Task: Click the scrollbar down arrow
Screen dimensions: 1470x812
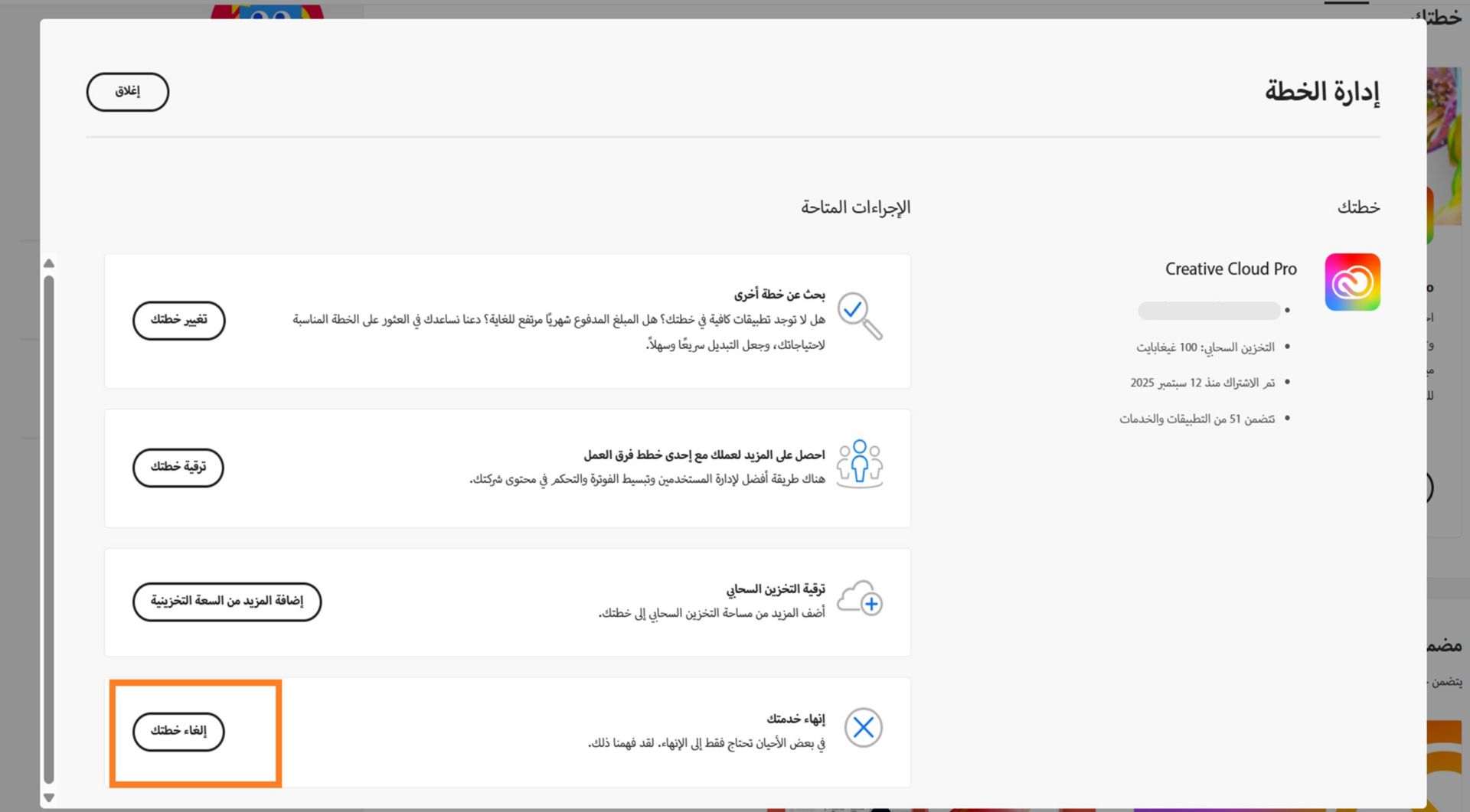Action: [49, 797]
